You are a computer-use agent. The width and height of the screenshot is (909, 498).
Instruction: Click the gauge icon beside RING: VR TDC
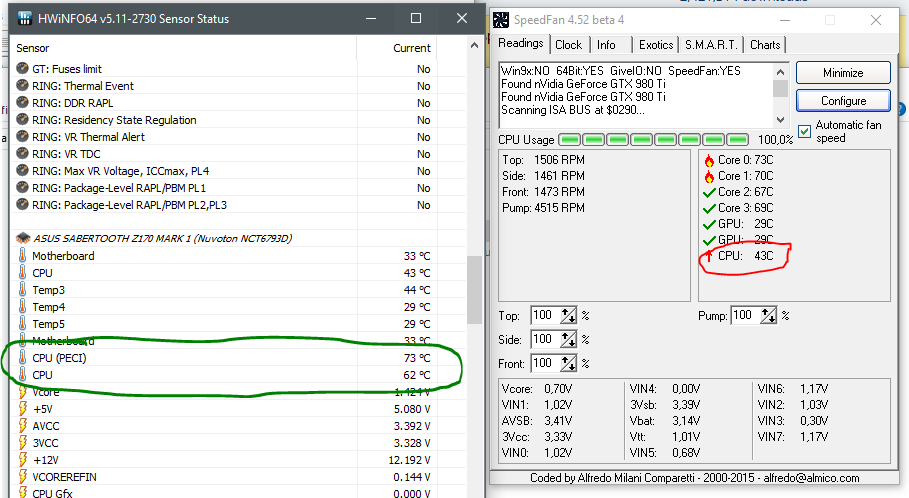[23, 154]
